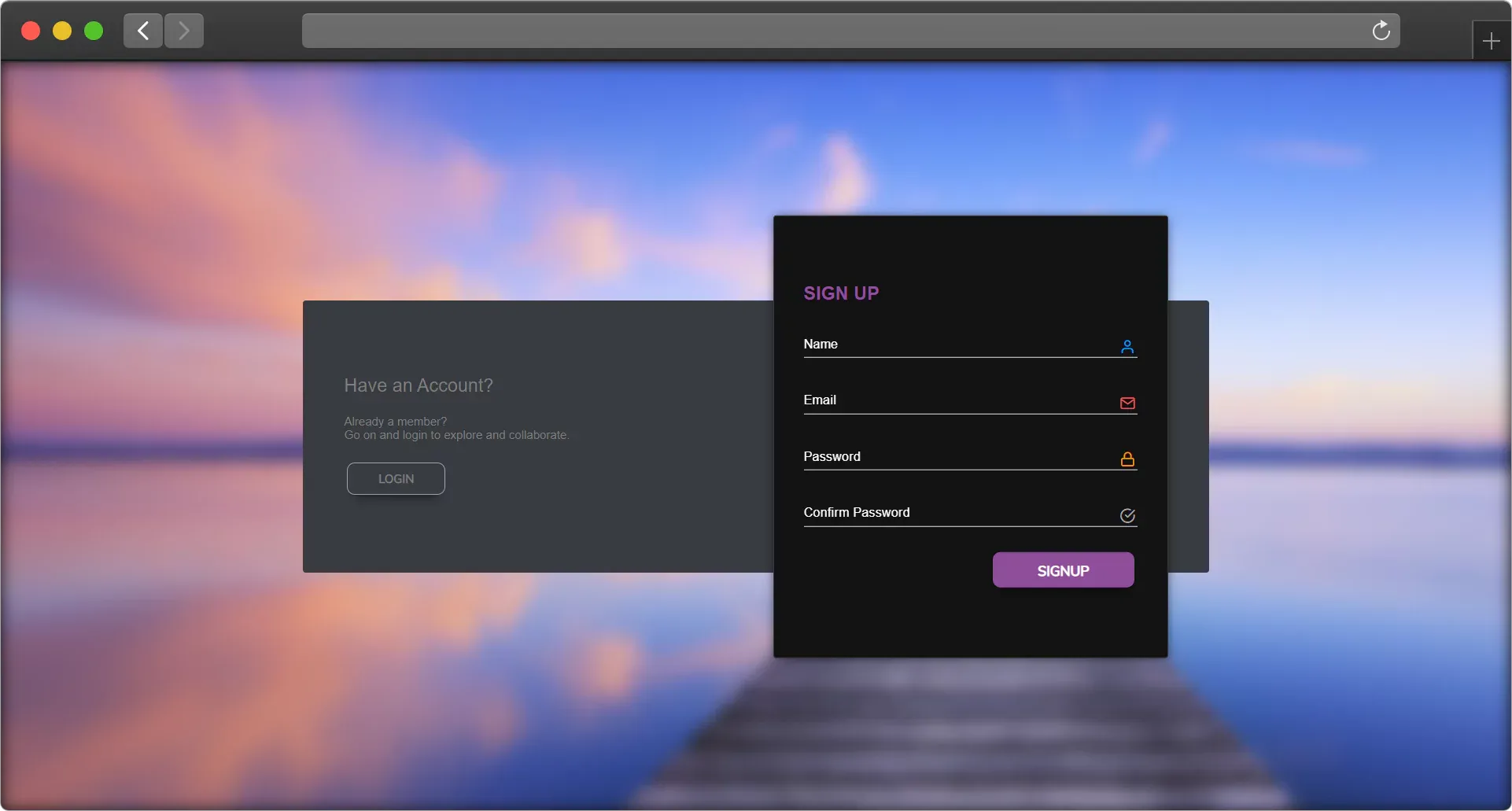Viewport: 1512px width, 811px height.
Task: Focus the Name input field
Action: [x=970, y=345]
